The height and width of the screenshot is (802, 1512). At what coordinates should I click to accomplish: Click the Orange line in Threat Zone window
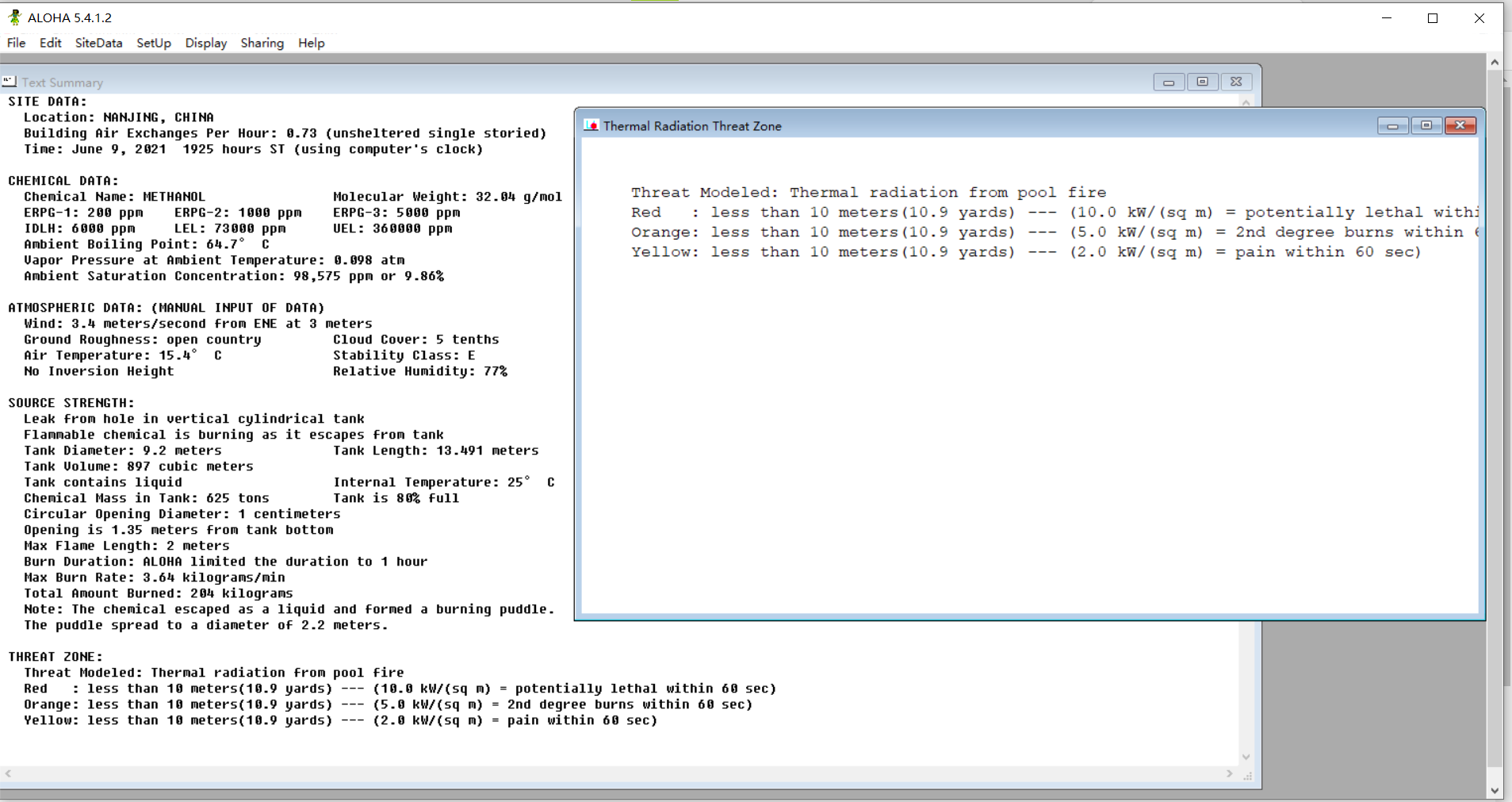1055,232
